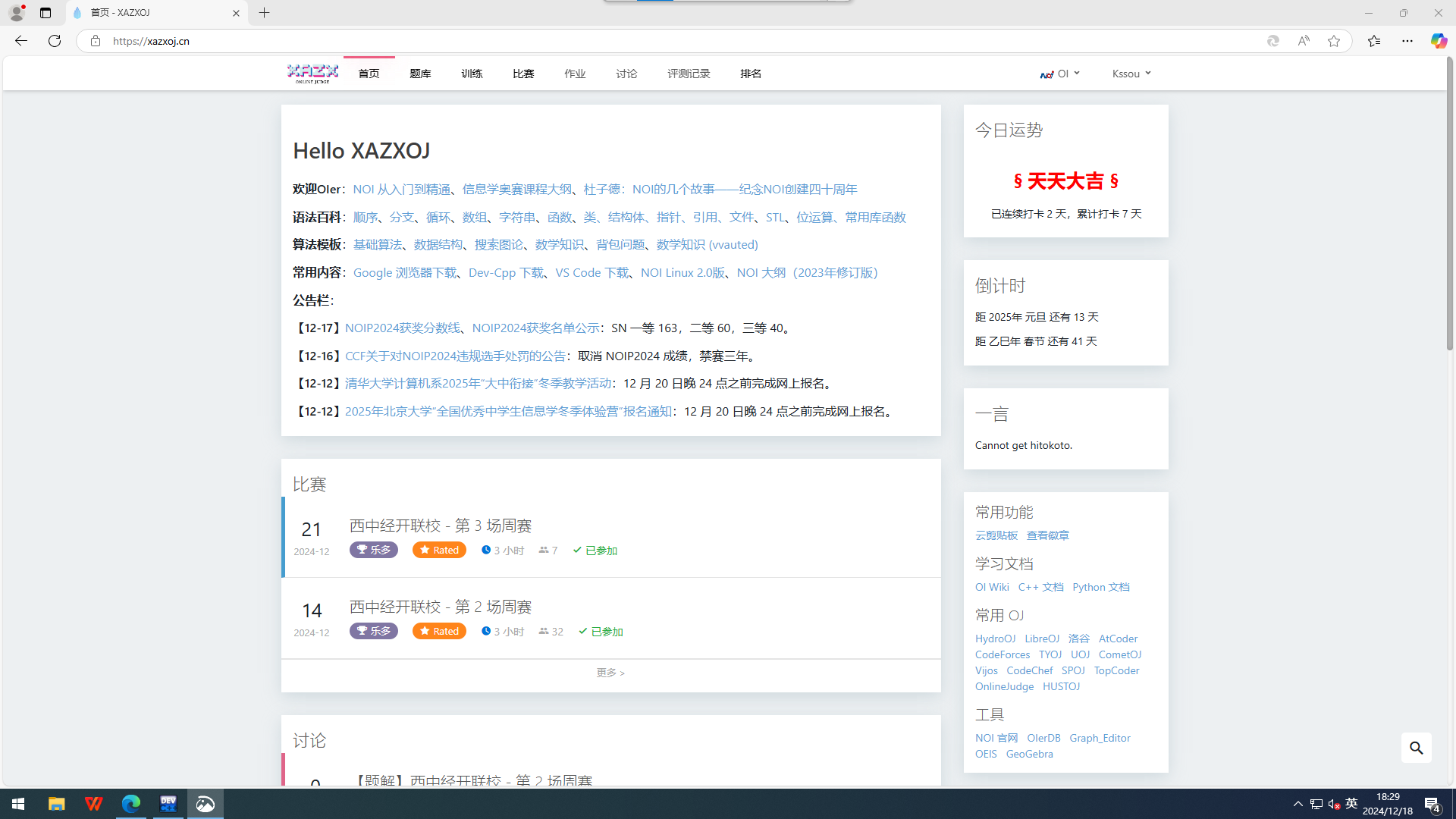Switch to the 题库 navigation tab
The width and height of the screenshot is (1456, 819).
420,74
